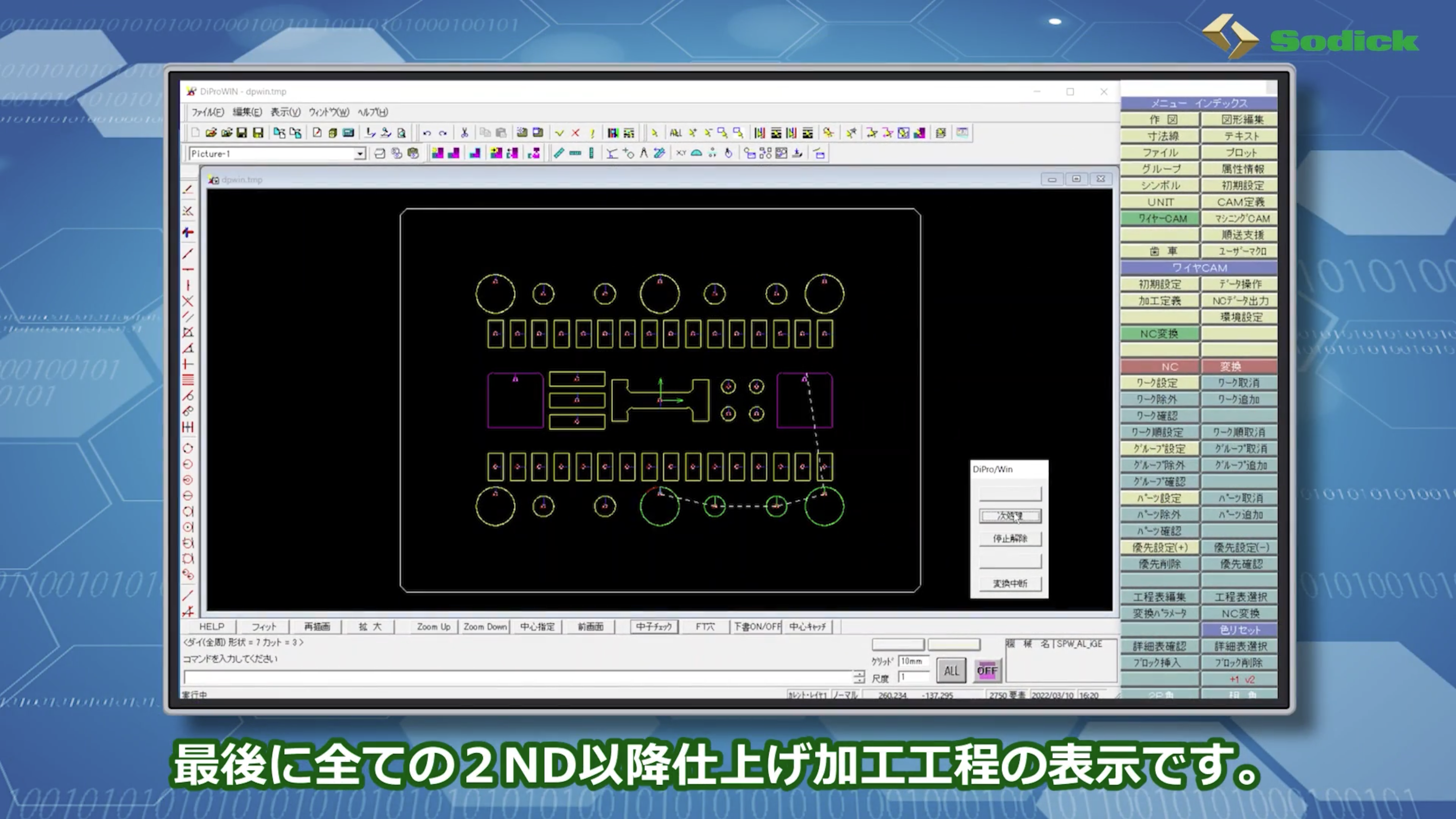This screenshot has height=819, width=1456.
Task: Click the X,Y coordinate toolbar icon
Action: click(x=681, y=153)
